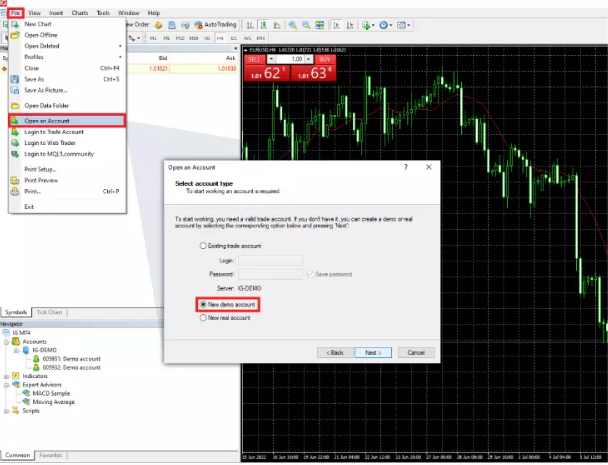Open the periods clock icon
608x465 pixels.
[x=383, y=25]
